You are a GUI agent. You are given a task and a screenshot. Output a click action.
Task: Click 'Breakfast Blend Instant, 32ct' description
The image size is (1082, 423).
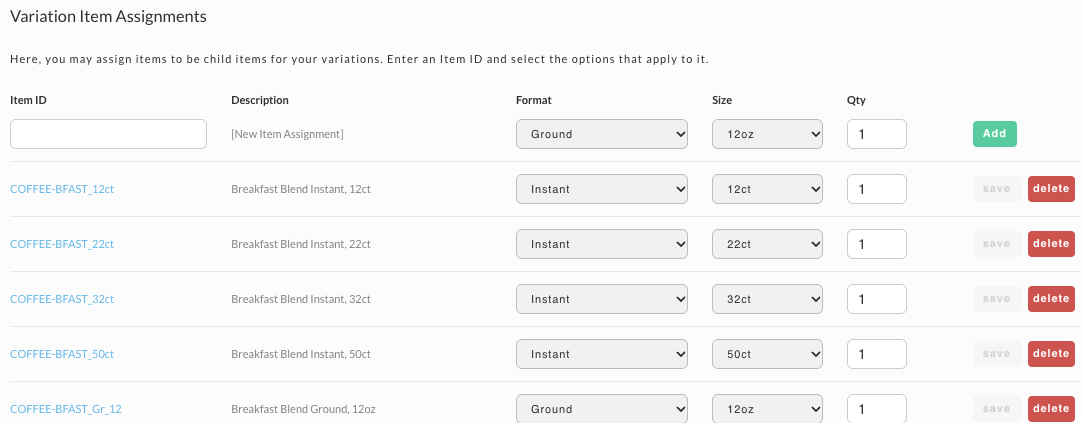tap(301, 299)
